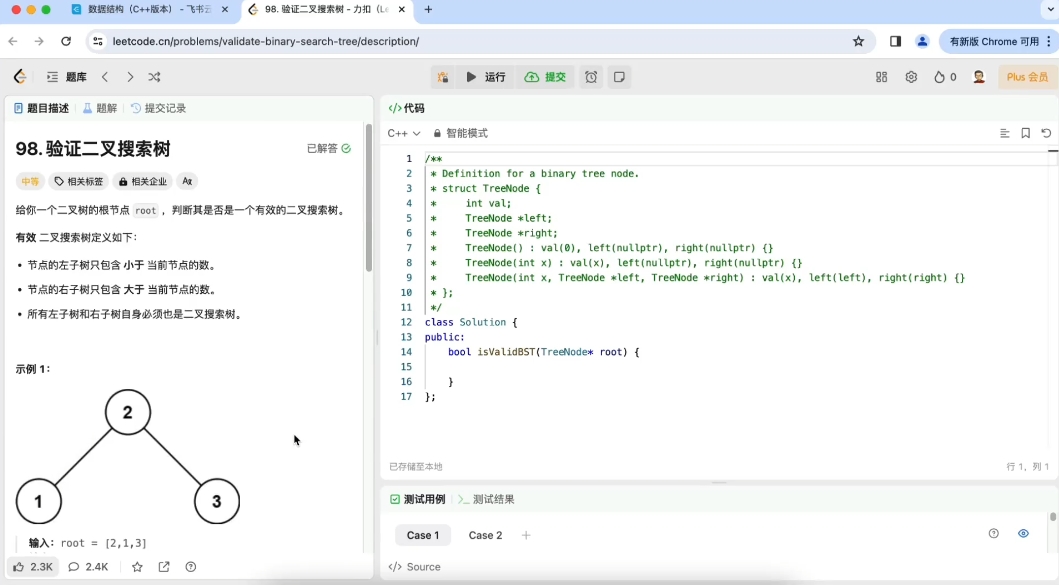1059x585 pixels.
Task: Click the 2.3K like counter
Action: (x=33, y=567)
